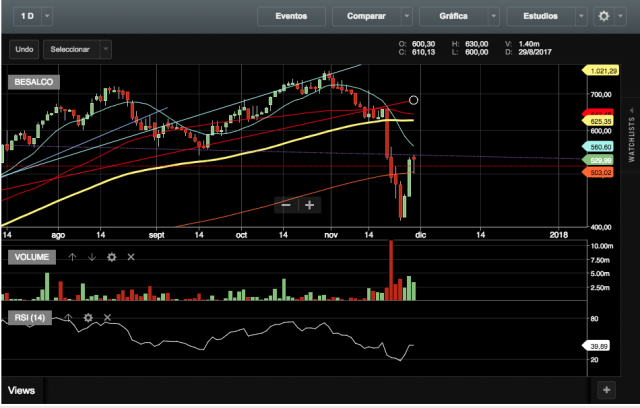Click the 1.021,29 yellow price tag
The width and height of the screenshot is (640, 408).
pyautogui.click(x=600, y=71)
